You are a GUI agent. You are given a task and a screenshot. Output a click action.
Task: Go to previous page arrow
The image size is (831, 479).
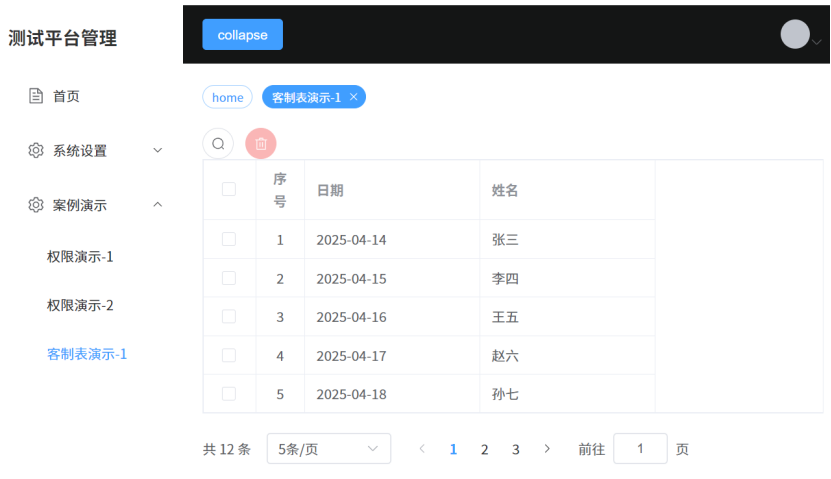click(x=422, y=449)
